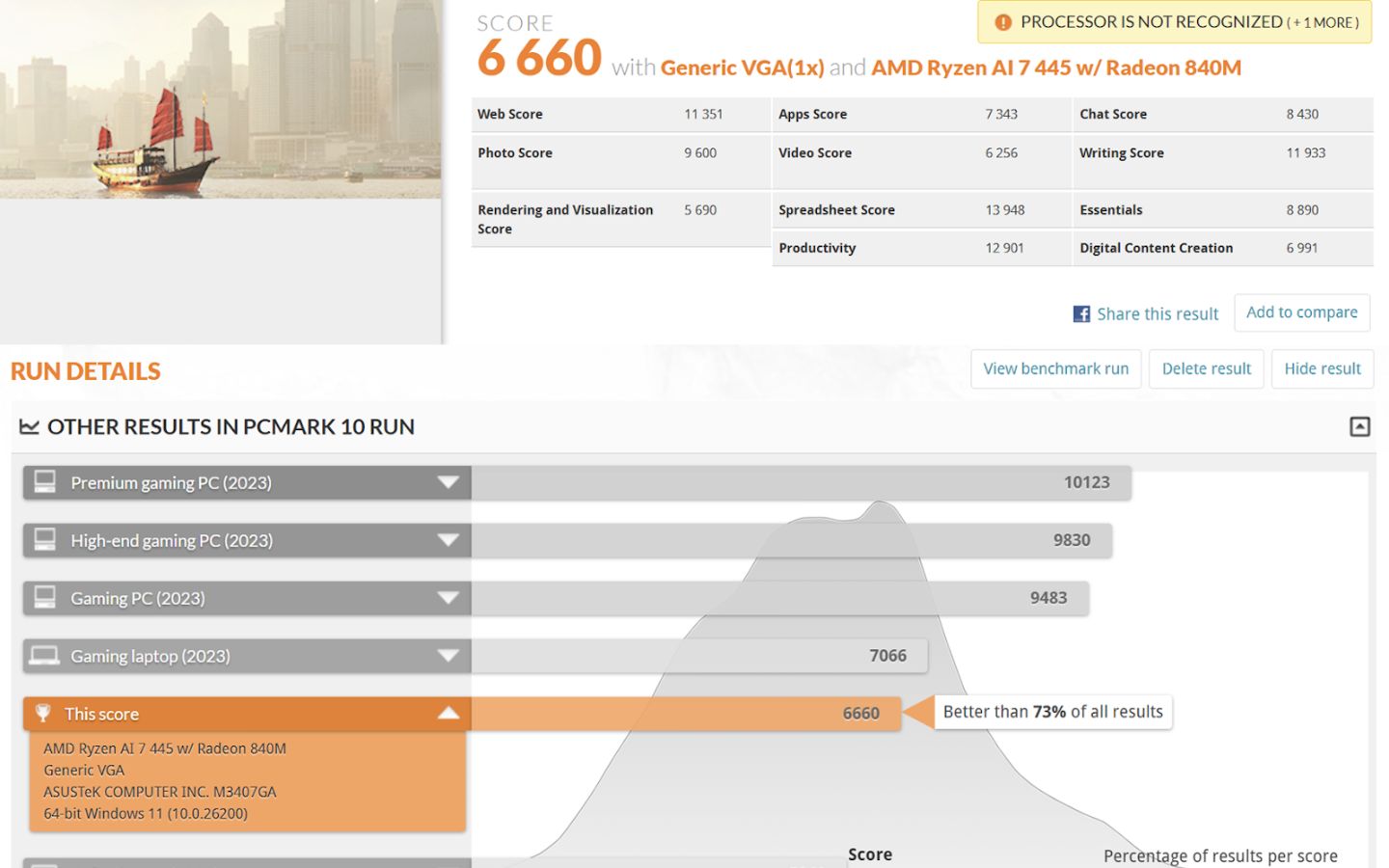This screenshot has height=868, width=1389.
Task: Click the trophy icon on This score row
Action: click(x=42, y=713)
